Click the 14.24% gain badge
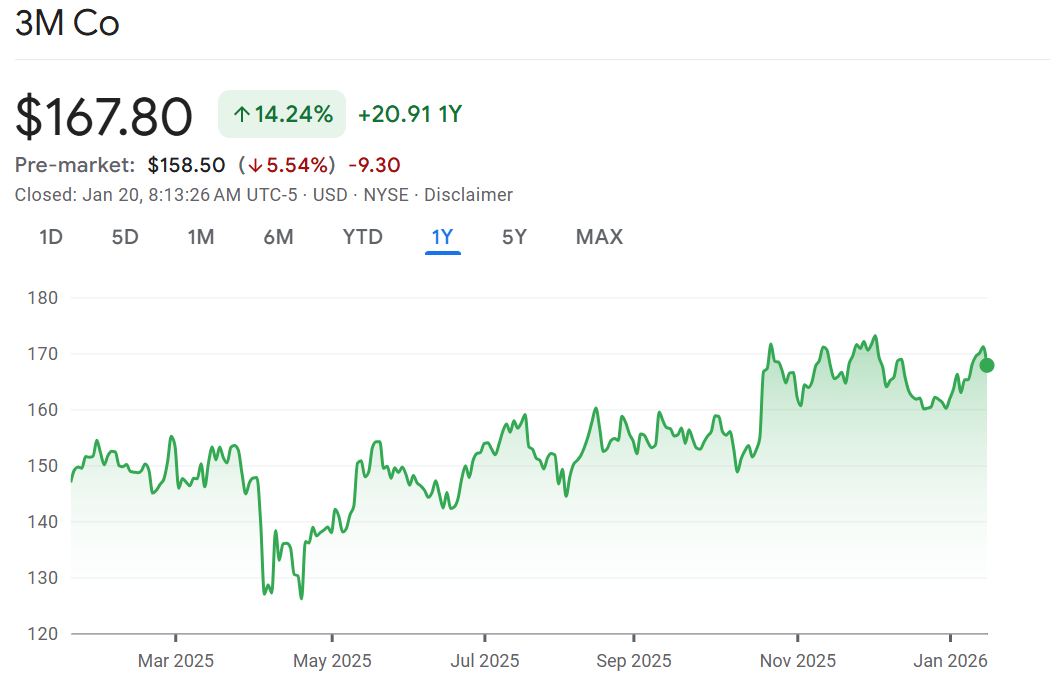The image size is (1050, 693). point(282,114)
